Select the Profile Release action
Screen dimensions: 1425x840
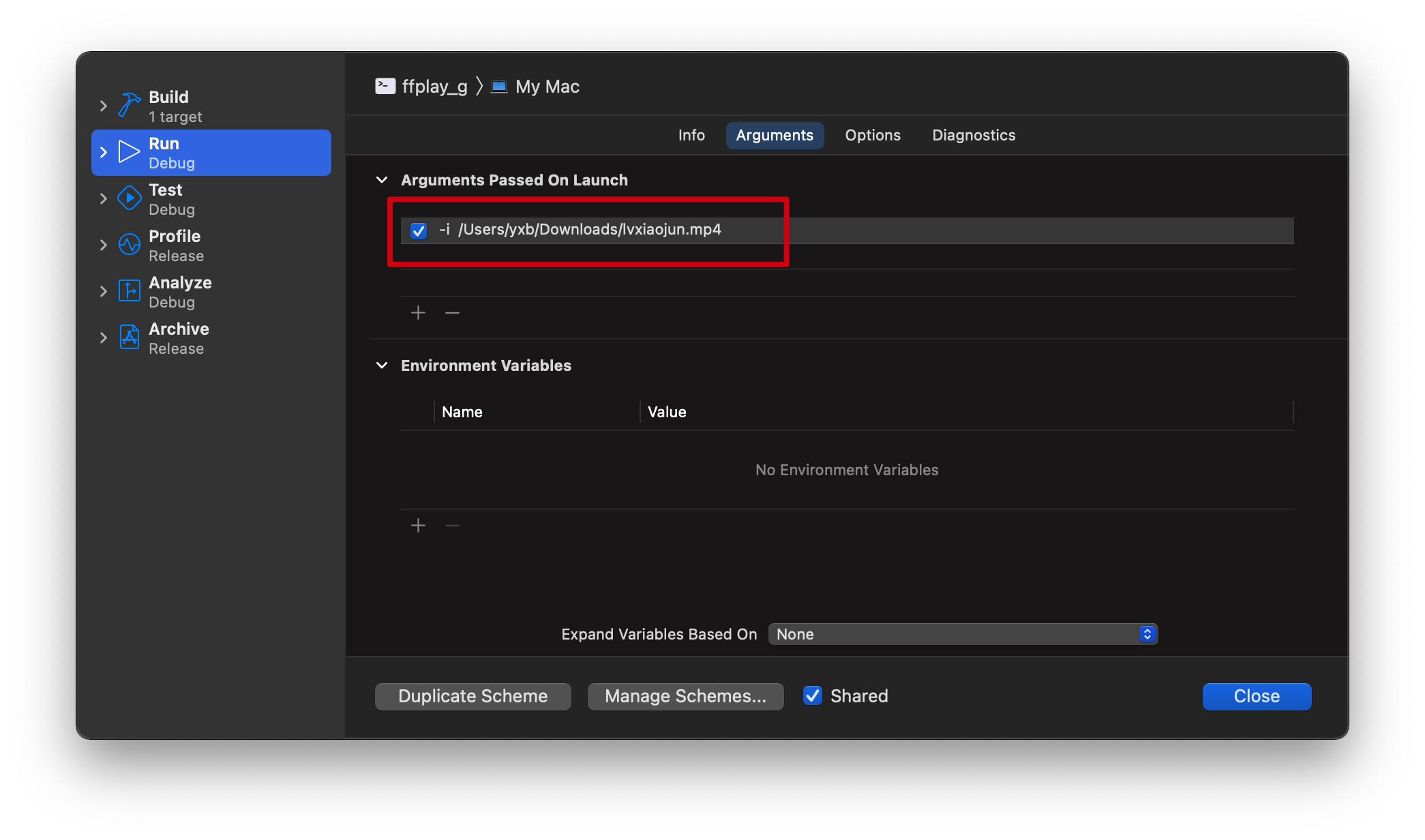[x=211, y=245]
